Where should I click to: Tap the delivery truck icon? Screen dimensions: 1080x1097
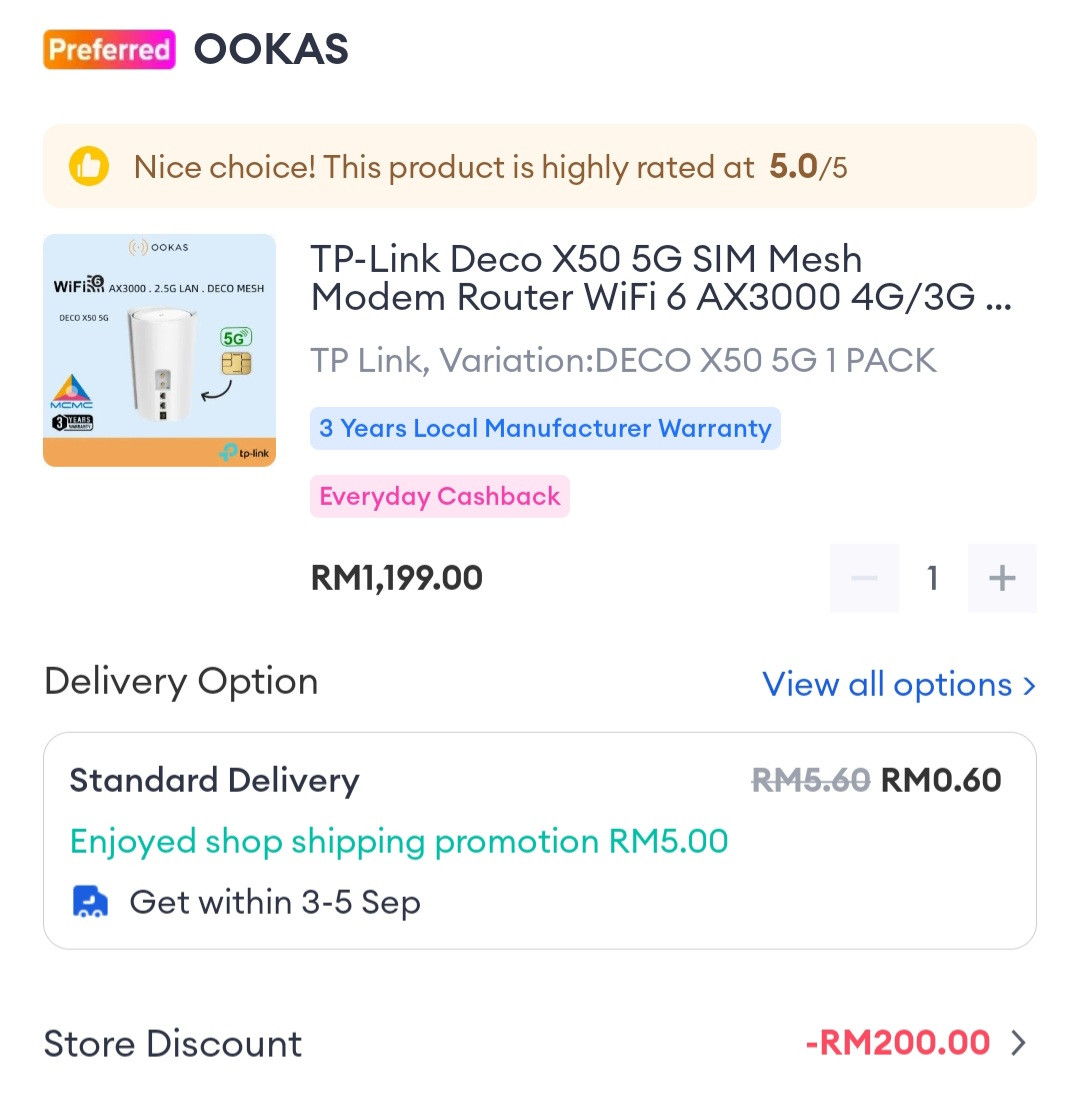coord(90,902)
